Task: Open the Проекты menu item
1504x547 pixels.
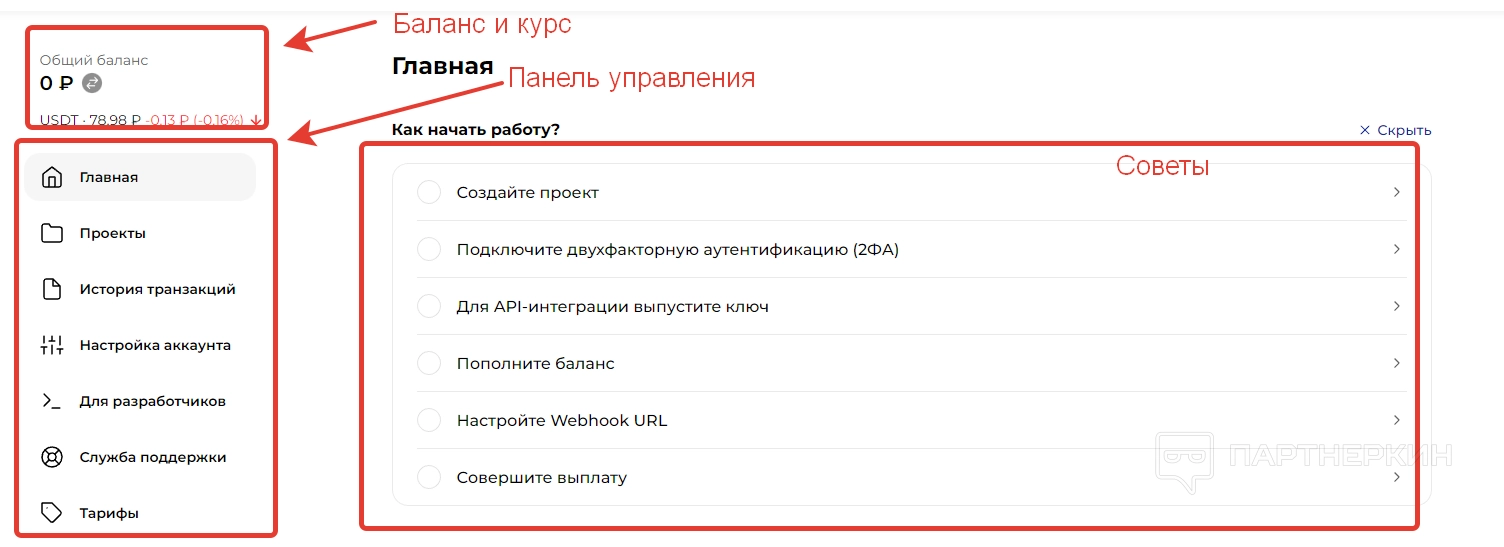Action: [113, 234]
